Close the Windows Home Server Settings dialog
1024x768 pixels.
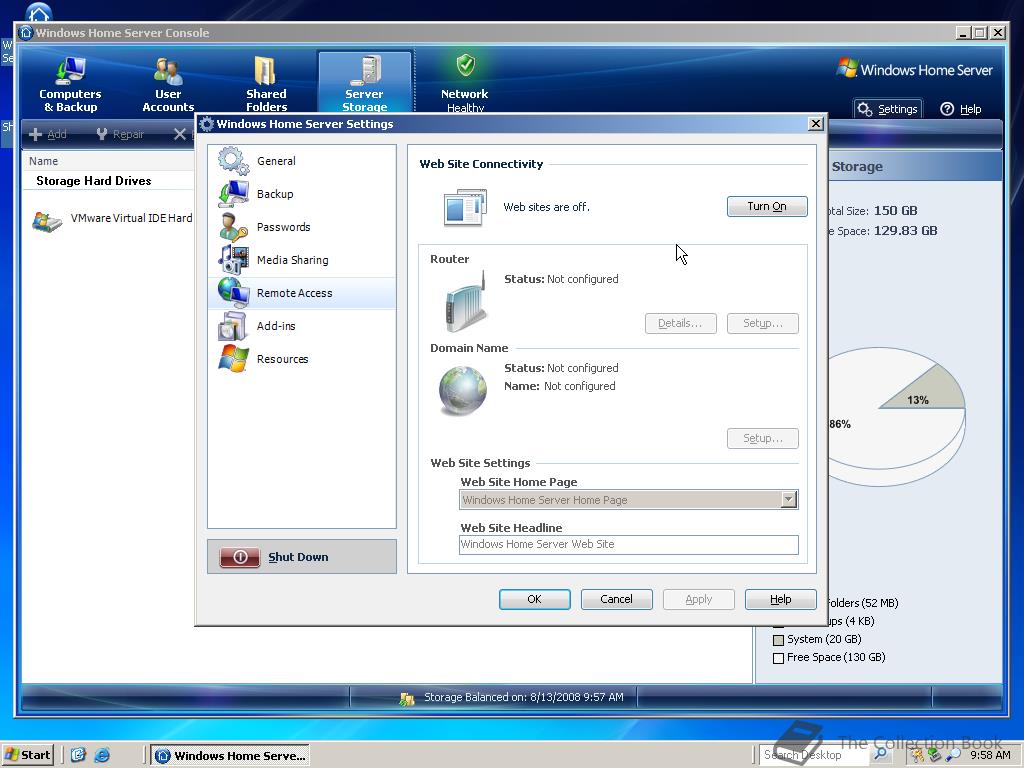pyautogui.click(x=815, y=124)
